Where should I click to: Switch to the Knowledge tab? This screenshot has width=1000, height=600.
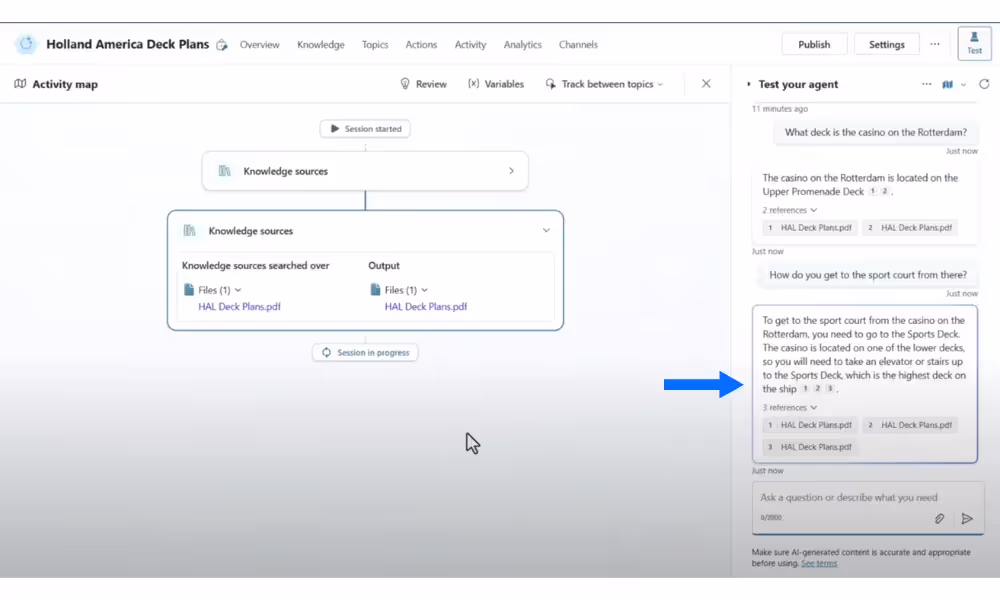pos(321,45)
